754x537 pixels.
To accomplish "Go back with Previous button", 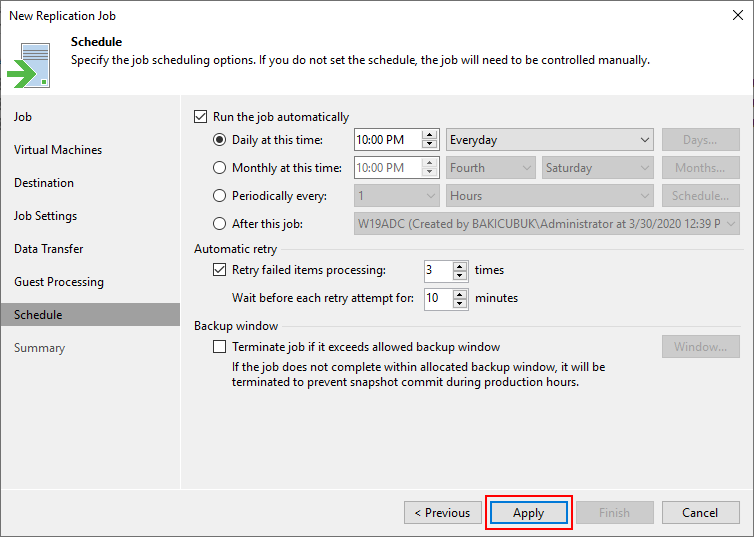I will click(441, 513).
